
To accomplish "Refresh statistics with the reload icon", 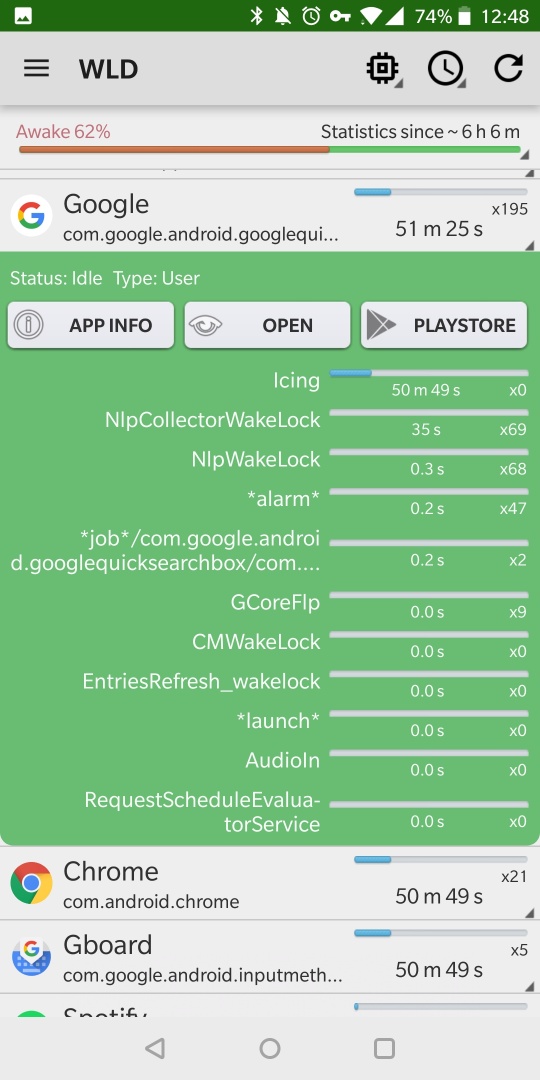I will click(x=508, y=68).
